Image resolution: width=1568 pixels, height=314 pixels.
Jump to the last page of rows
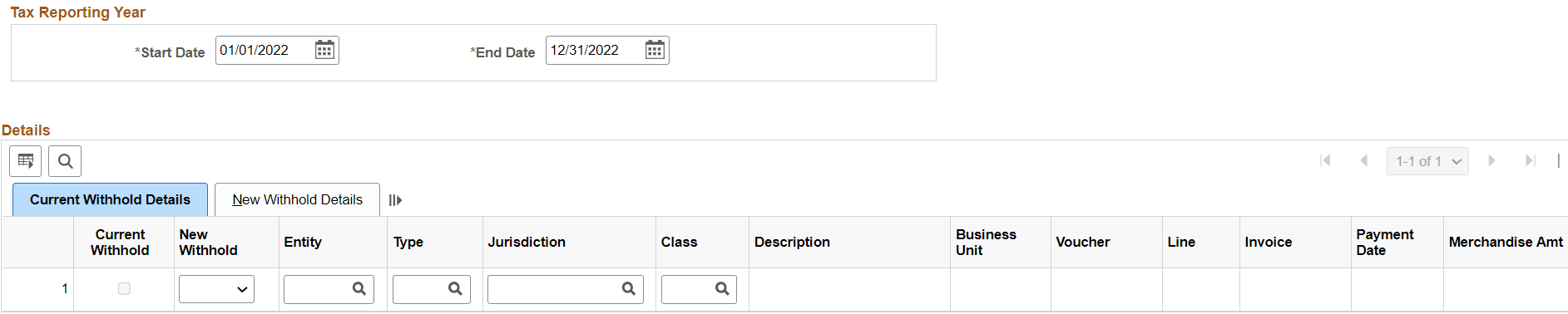coord(1530,160)
